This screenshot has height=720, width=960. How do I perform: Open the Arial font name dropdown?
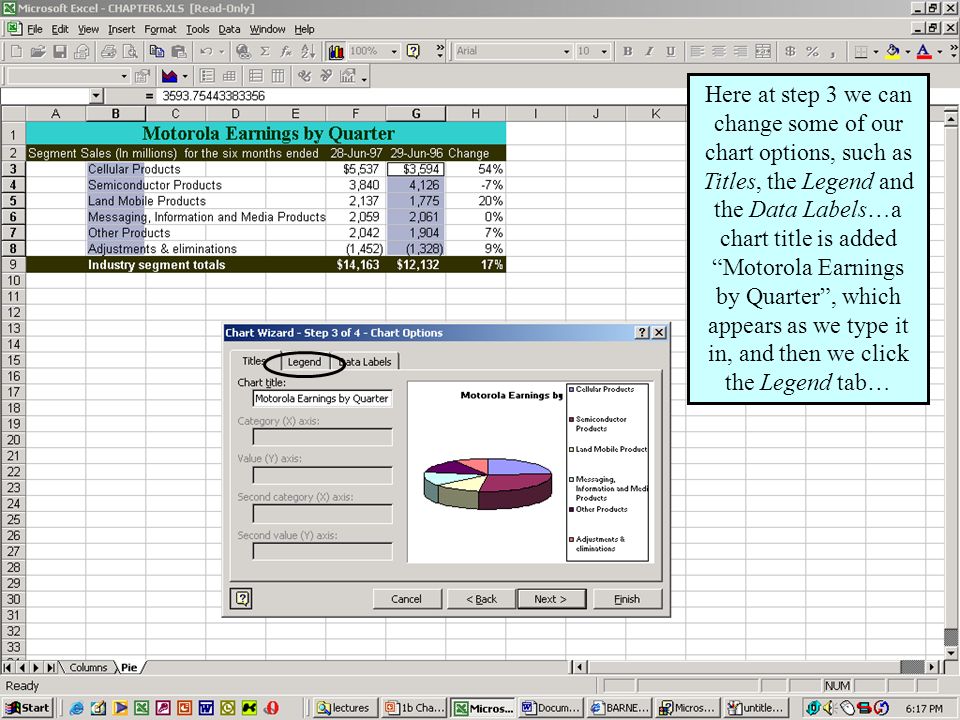566,51
